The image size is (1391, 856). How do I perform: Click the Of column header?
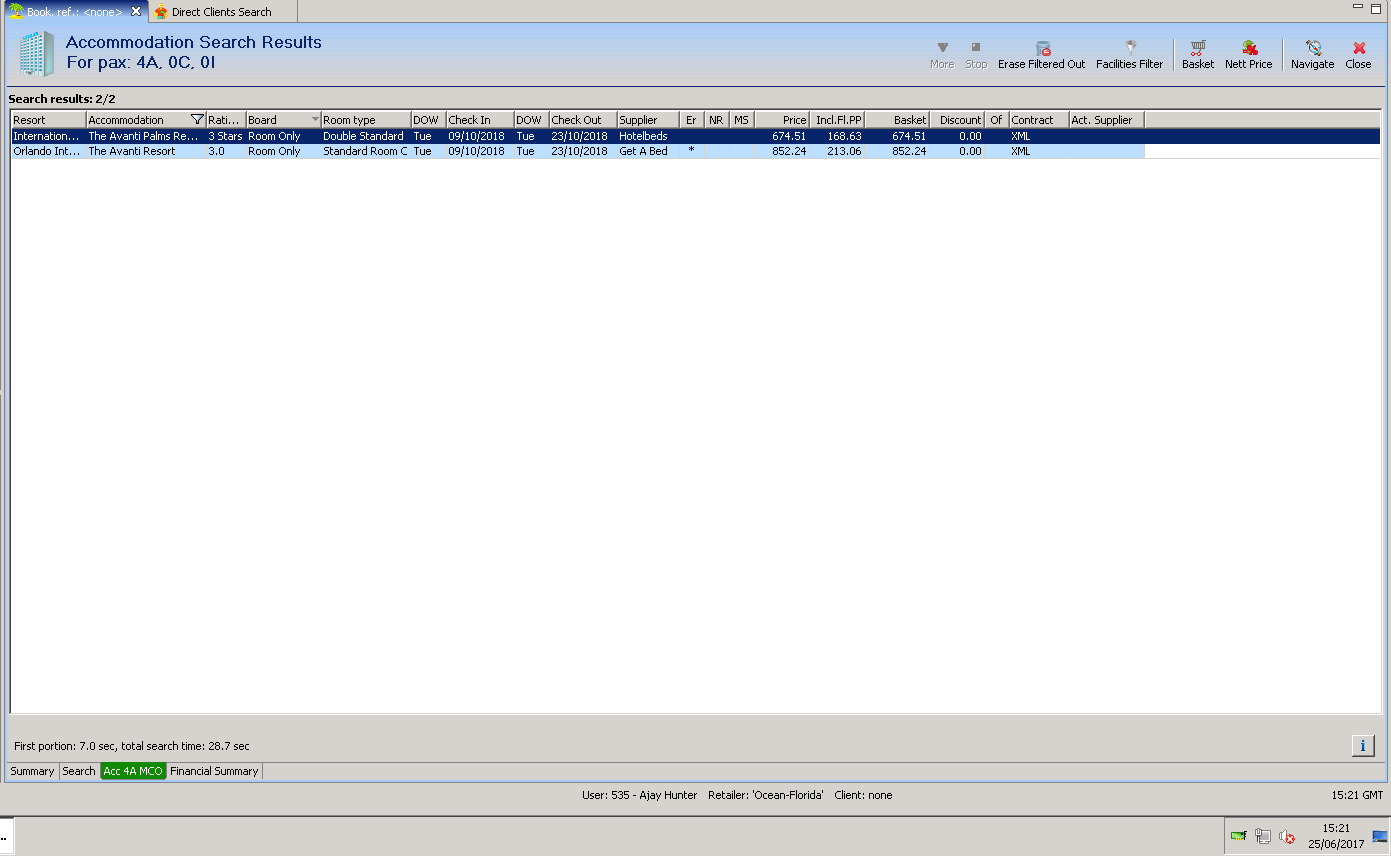tap(997, 120)
